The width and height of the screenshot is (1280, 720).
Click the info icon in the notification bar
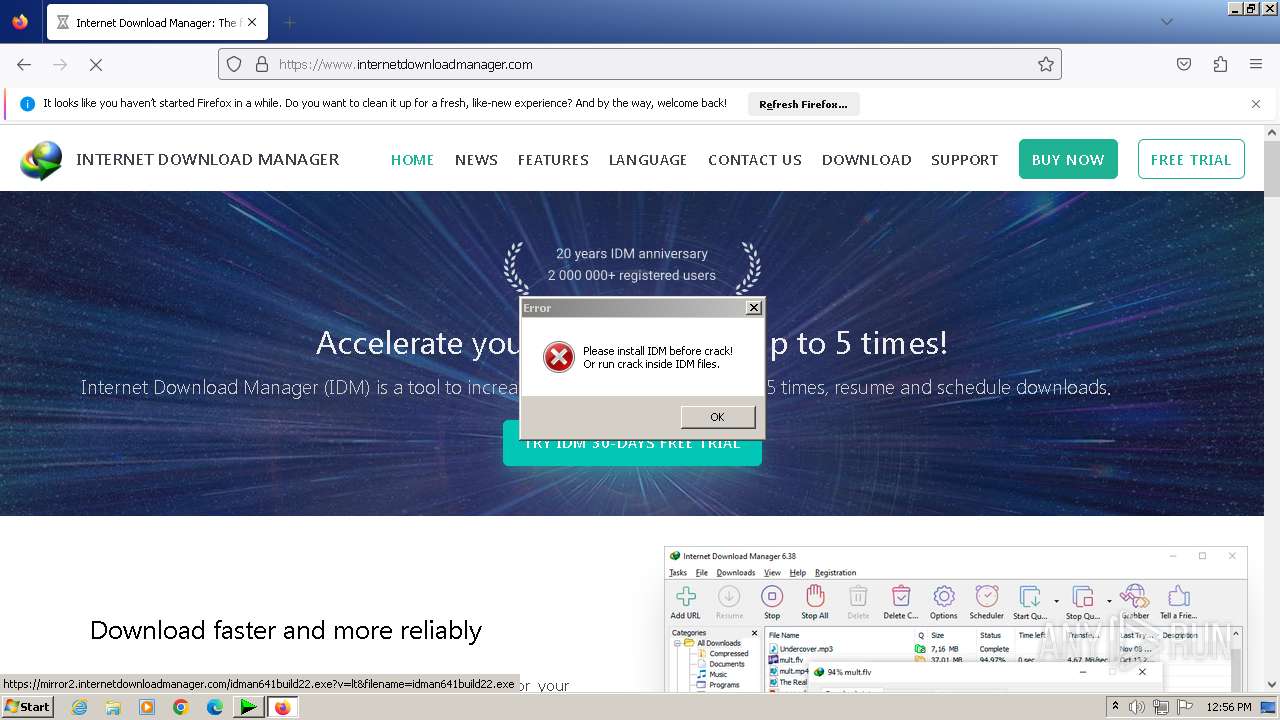pyautogui.click(x=27, y=103)
